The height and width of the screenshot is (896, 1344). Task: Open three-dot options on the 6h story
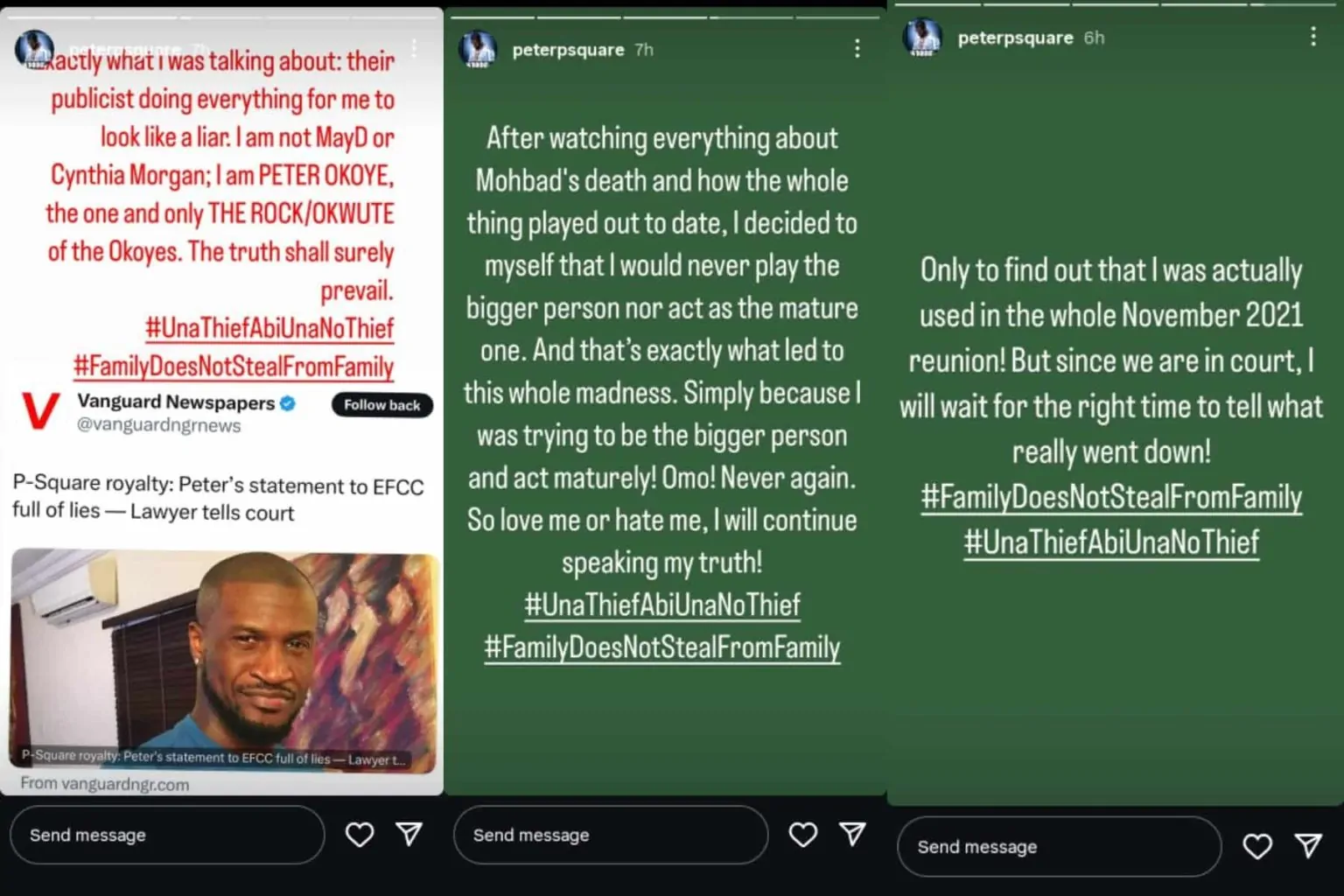(1313, 36)
